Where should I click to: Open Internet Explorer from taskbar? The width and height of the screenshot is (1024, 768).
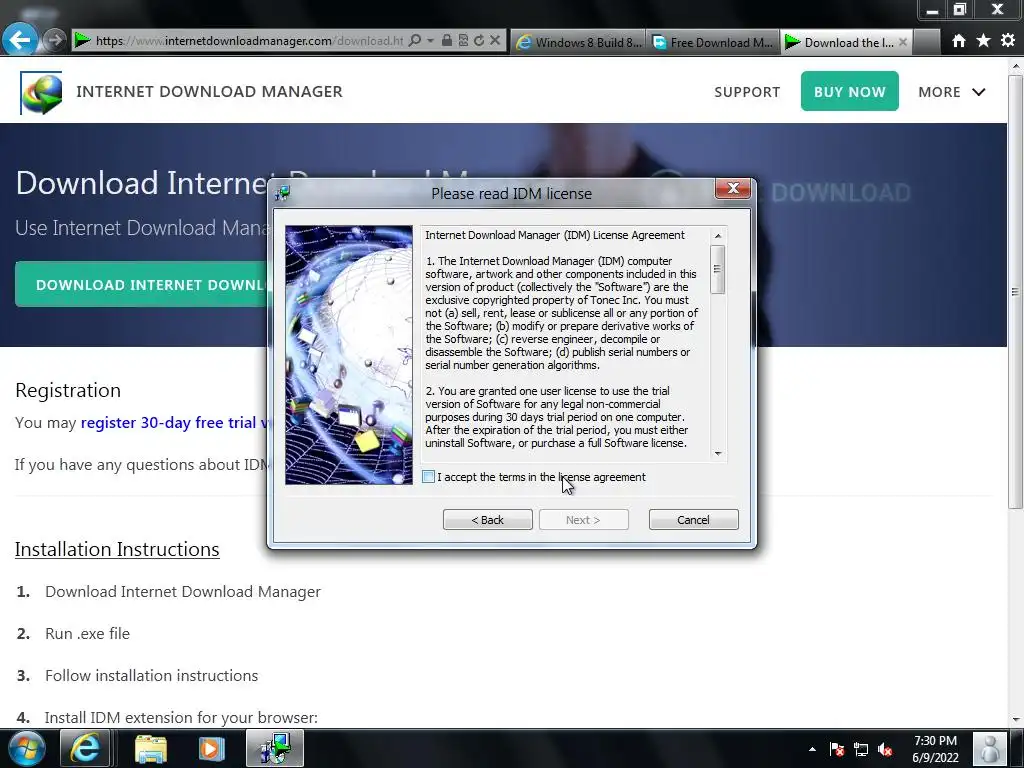[85, 748]
